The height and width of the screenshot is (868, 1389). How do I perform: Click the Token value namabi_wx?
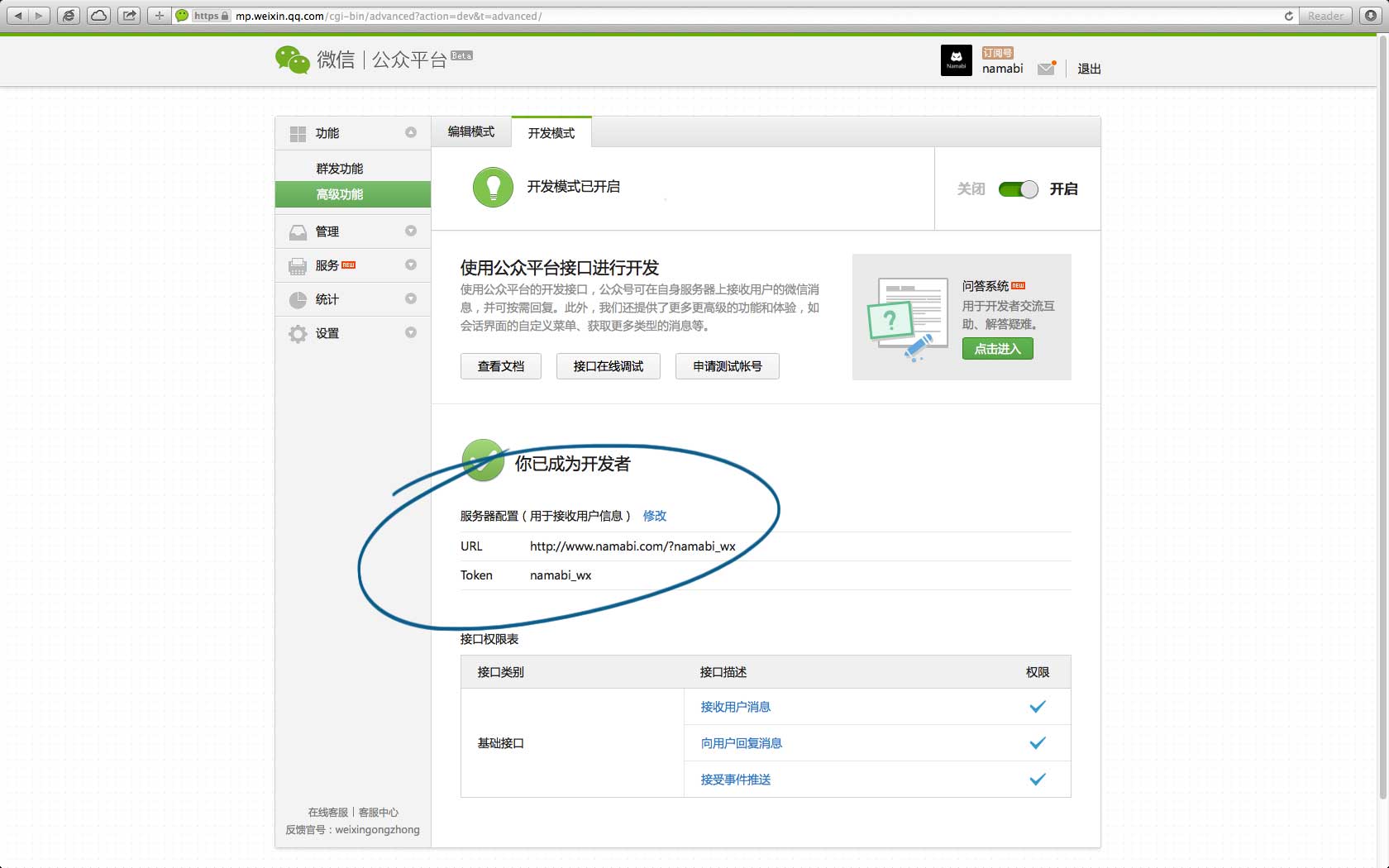561,575
